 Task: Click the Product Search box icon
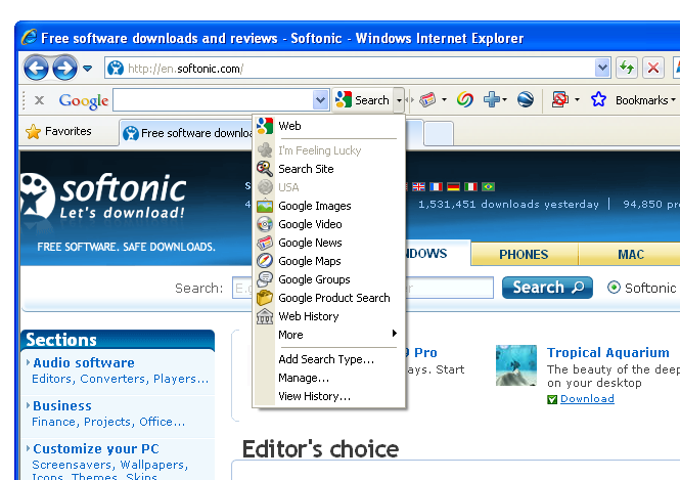pos(265,298)
